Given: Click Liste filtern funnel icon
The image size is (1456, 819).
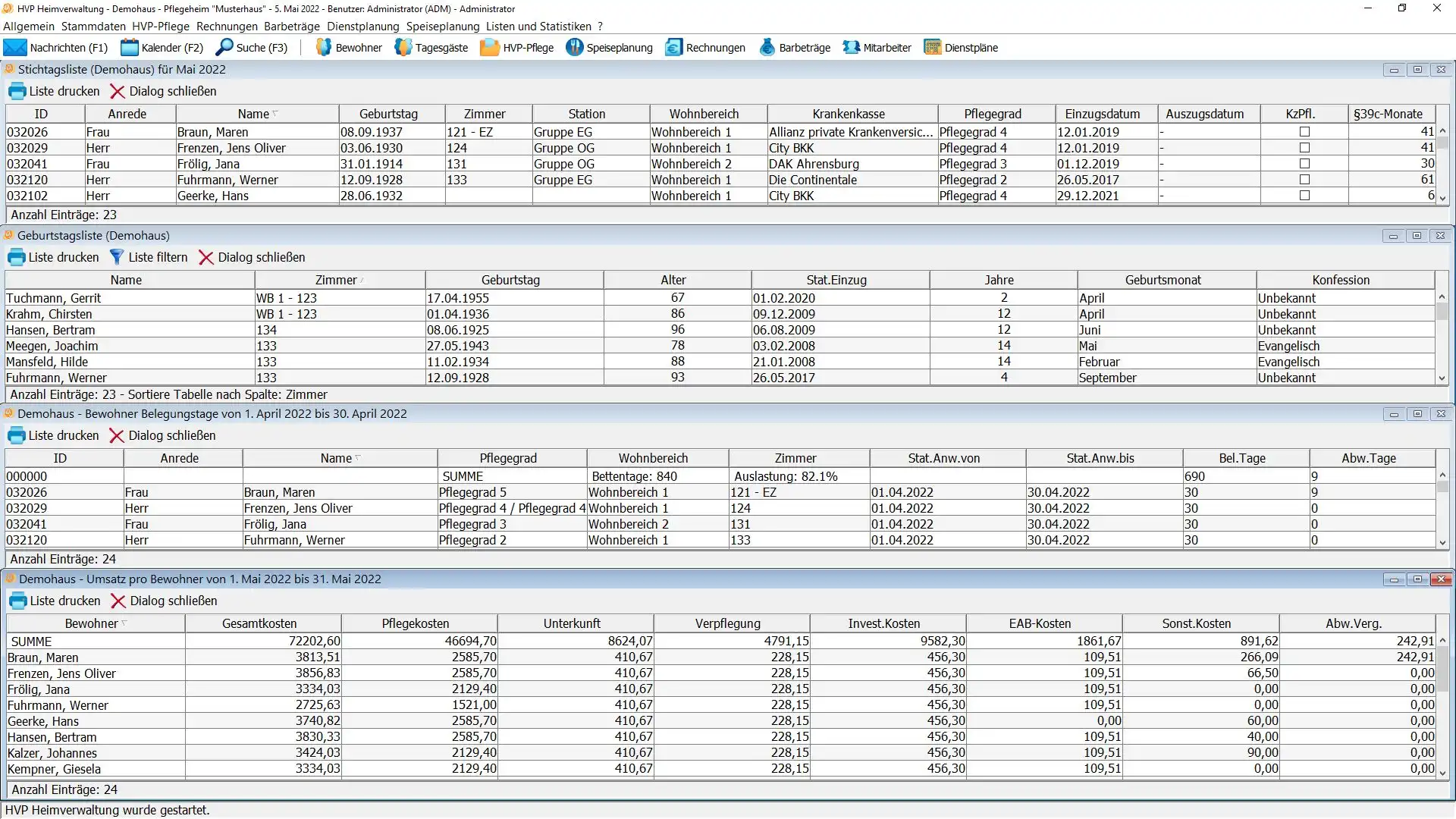Looking at the screenshot, I should coord(116,257).
